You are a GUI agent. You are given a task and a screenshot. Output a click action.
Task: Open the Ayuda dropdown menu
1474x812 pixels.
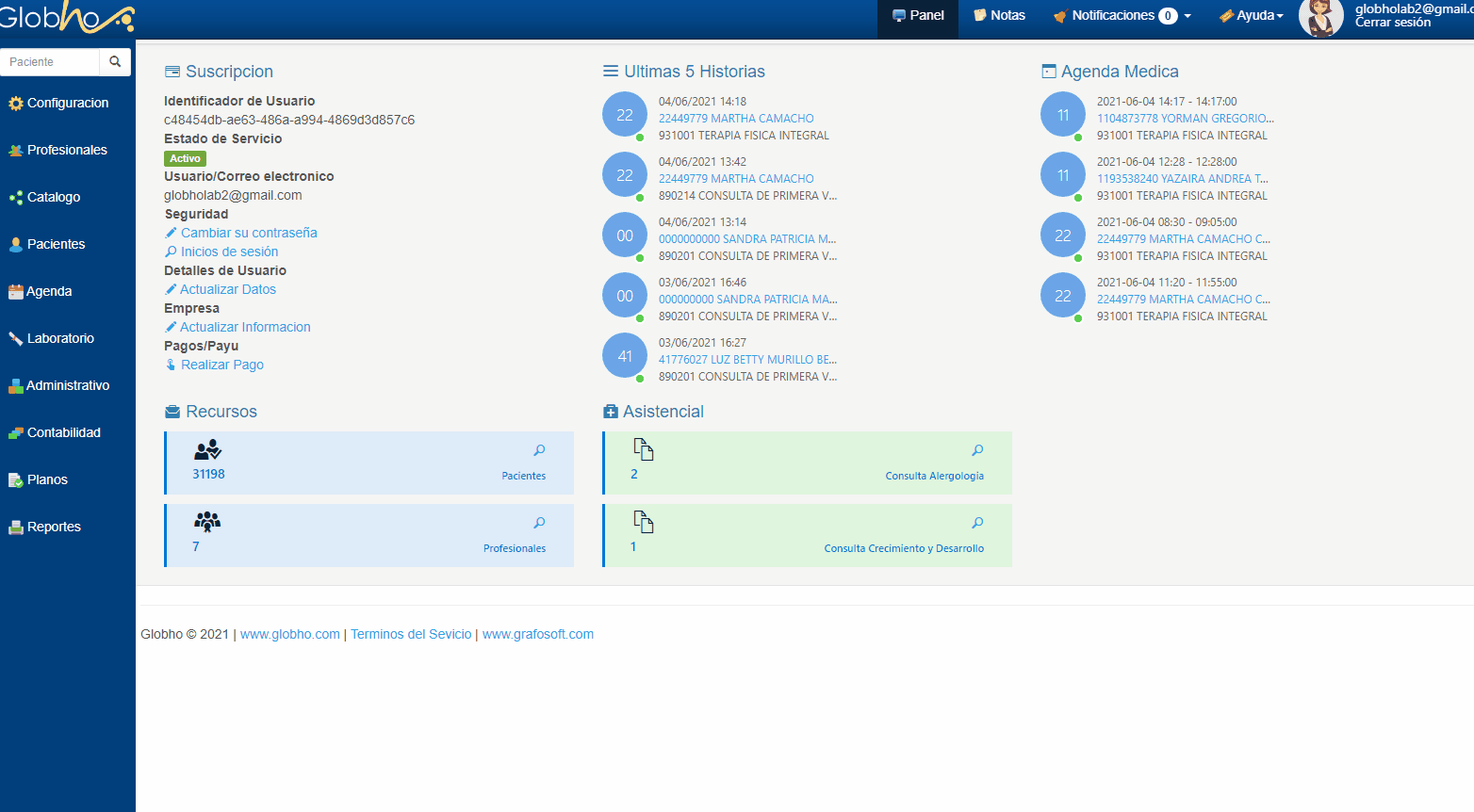click(1252, 16)
